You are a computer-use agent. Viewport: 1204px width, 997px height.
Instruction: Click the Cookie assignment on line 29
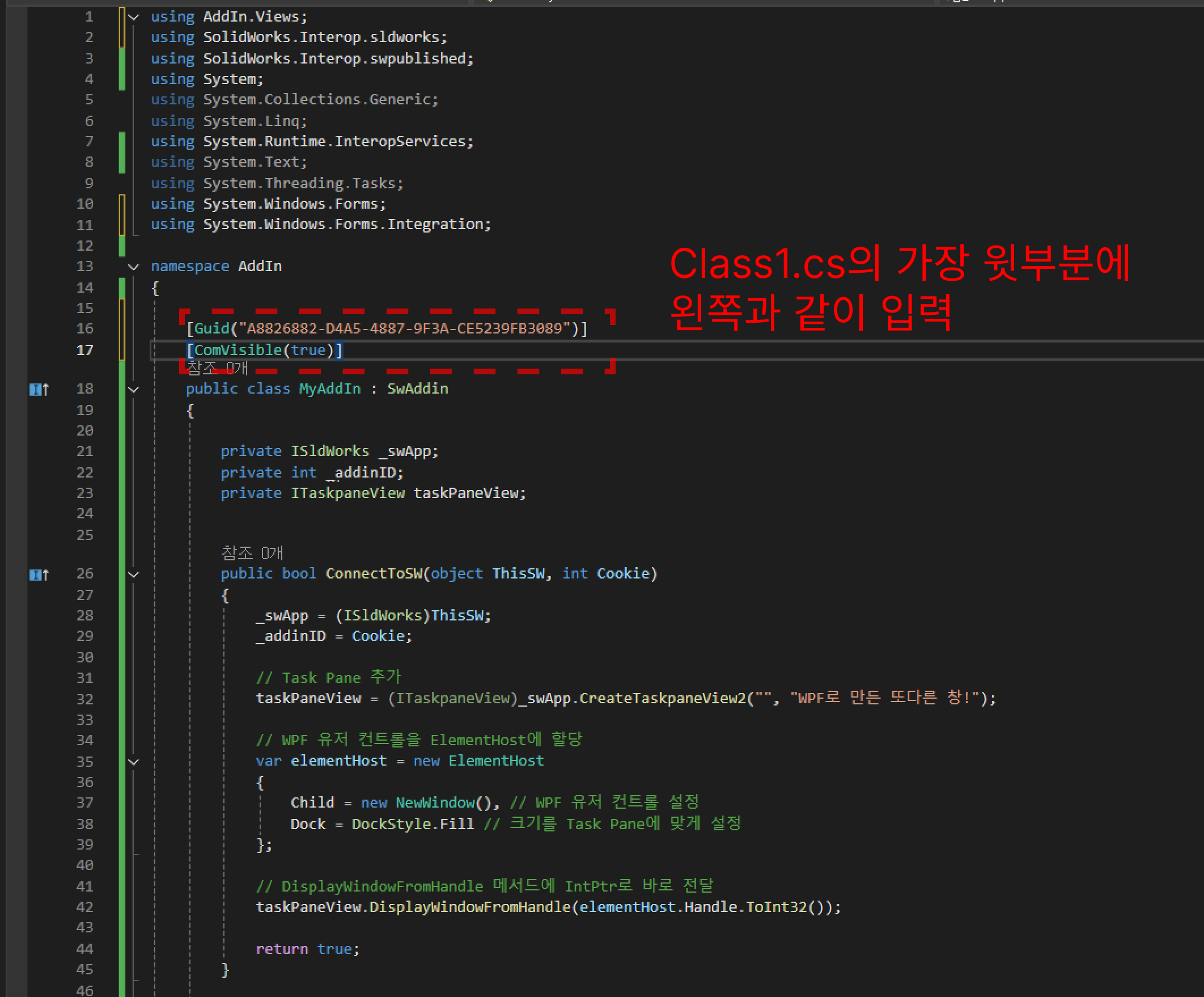click(334, 636)
